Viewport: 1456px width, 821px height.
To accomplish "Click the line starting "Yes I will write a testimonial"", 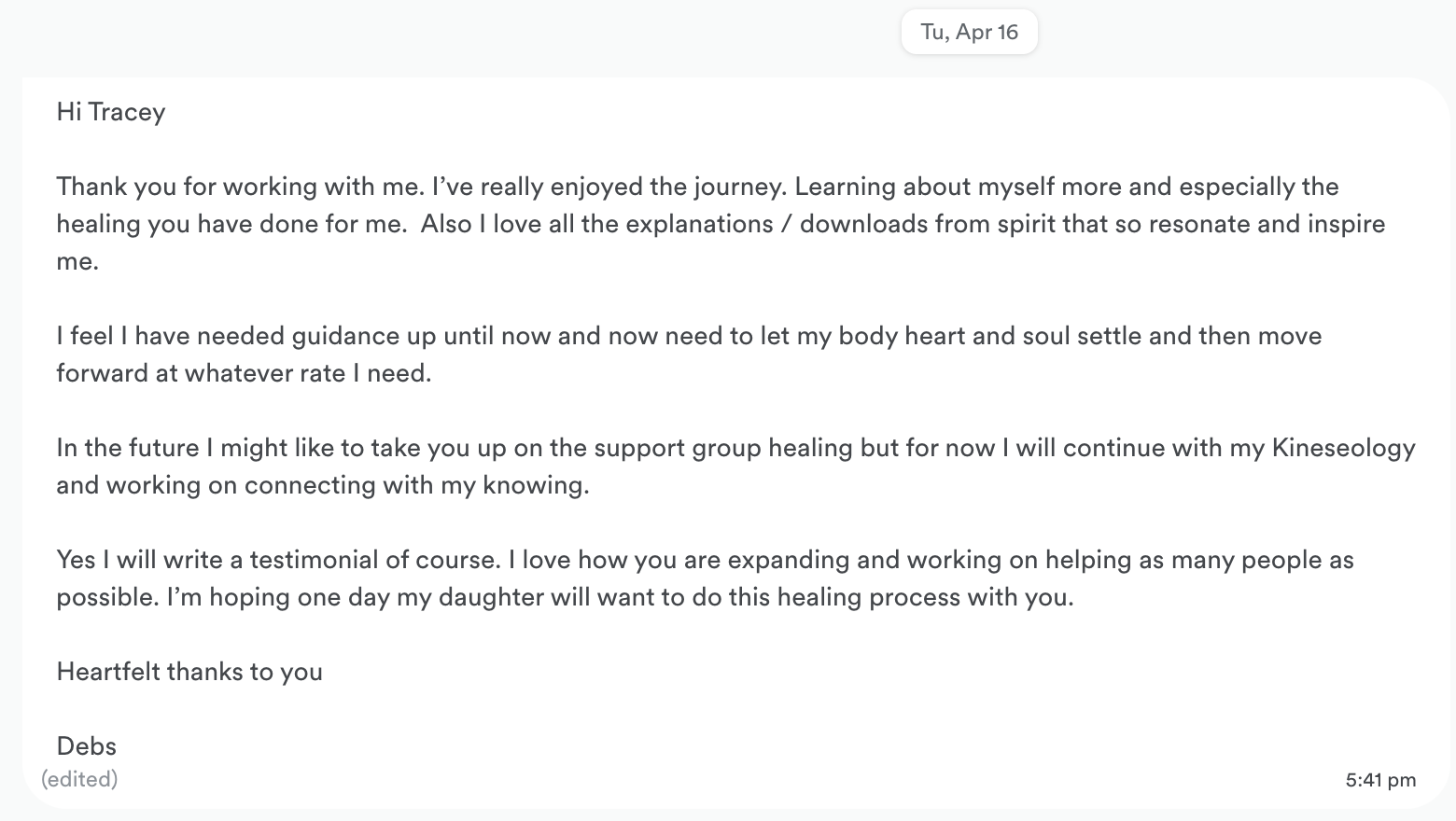I will [x=705, y=560].
